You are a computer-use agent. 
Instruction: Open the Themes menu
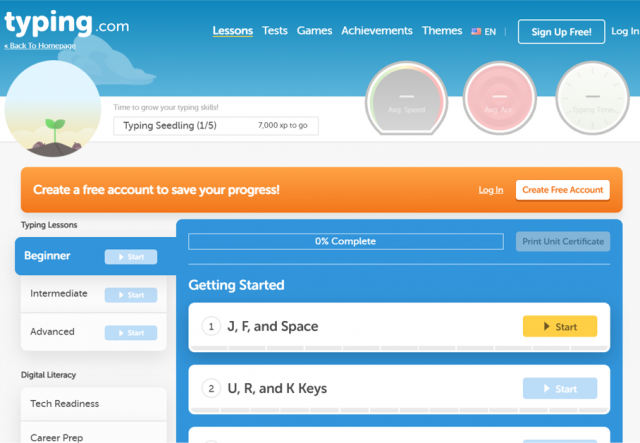pos(442,31)
